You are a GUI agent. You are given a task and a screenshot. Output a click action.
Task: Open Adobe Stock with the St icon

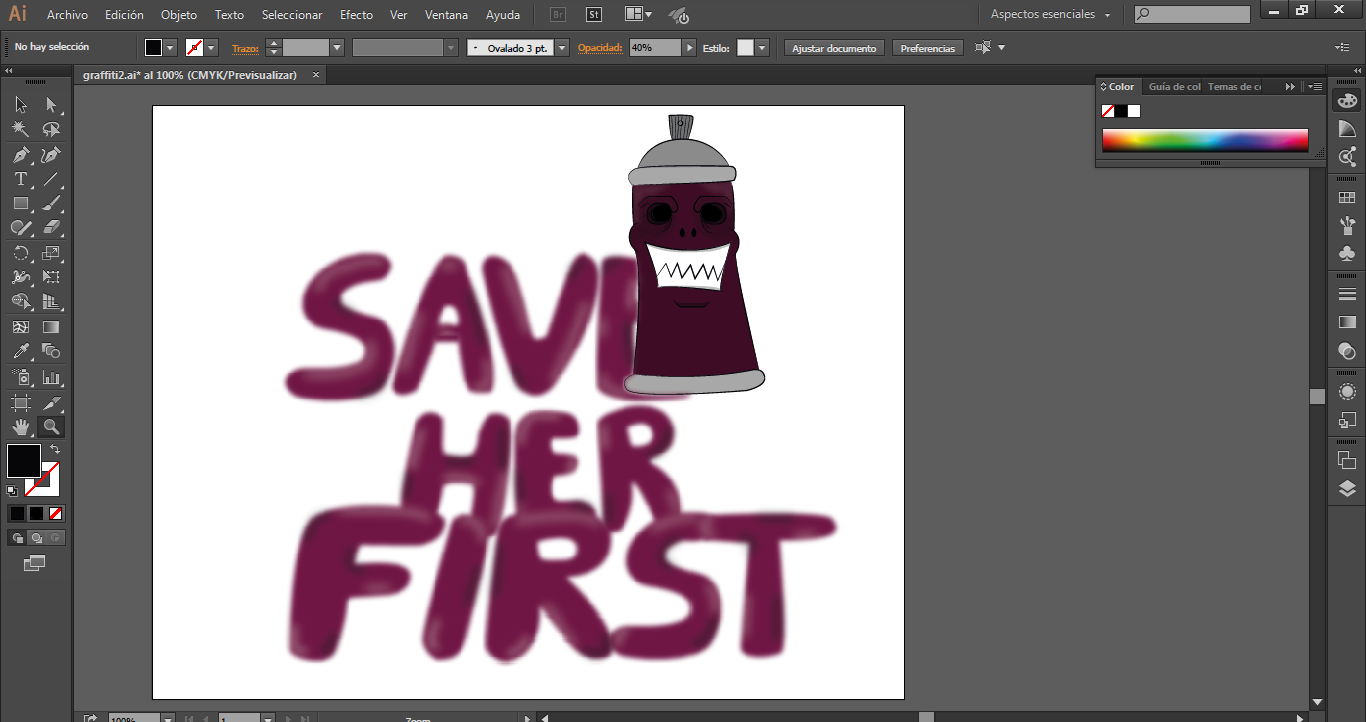point(594,15)
